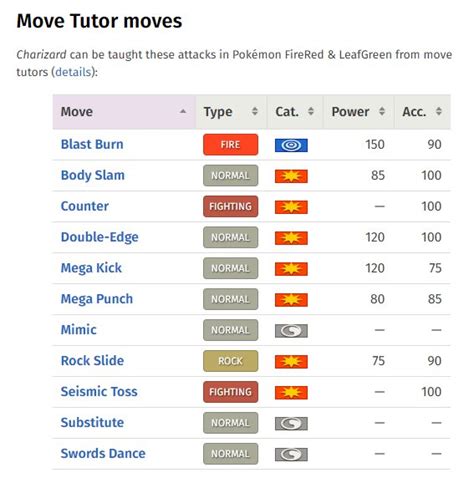The height and width of the screenshot is (478, 474).
Task: Click the status category icon for Swords Dance
Action: tap(291, 454)
